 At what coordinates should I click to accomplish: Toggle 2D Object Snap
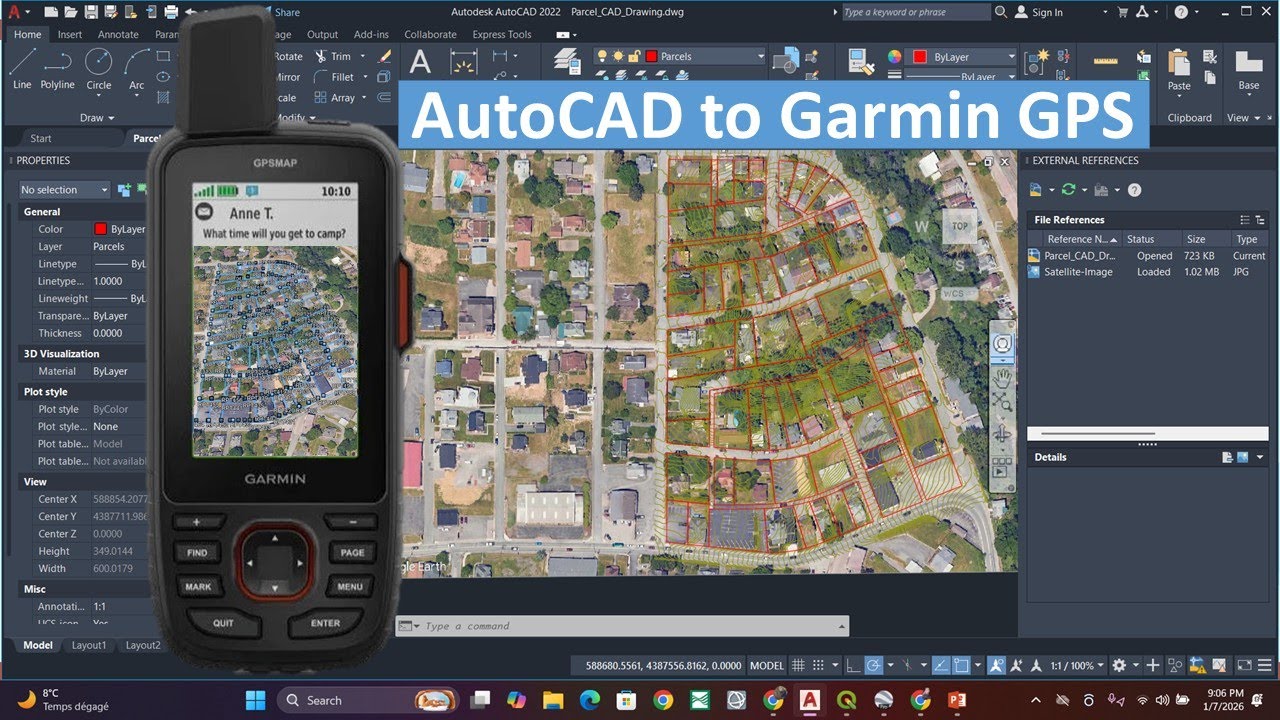[961, 665]
